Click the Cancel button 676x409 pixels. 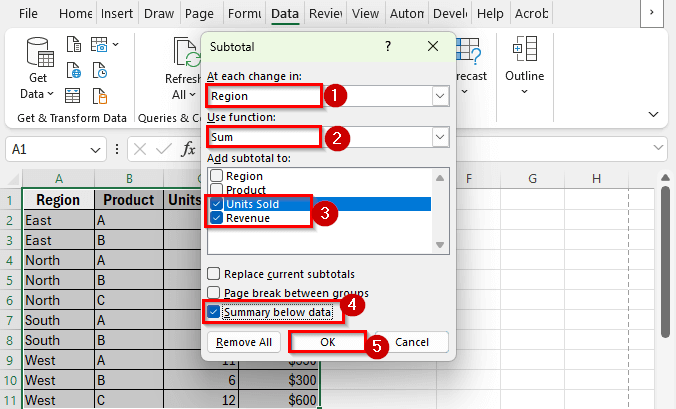(x=412, y=342)
